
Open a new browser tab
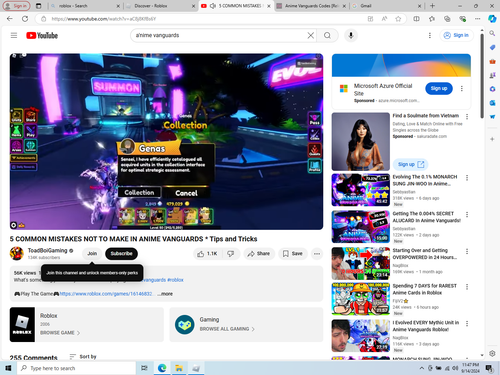coord(432,6)
